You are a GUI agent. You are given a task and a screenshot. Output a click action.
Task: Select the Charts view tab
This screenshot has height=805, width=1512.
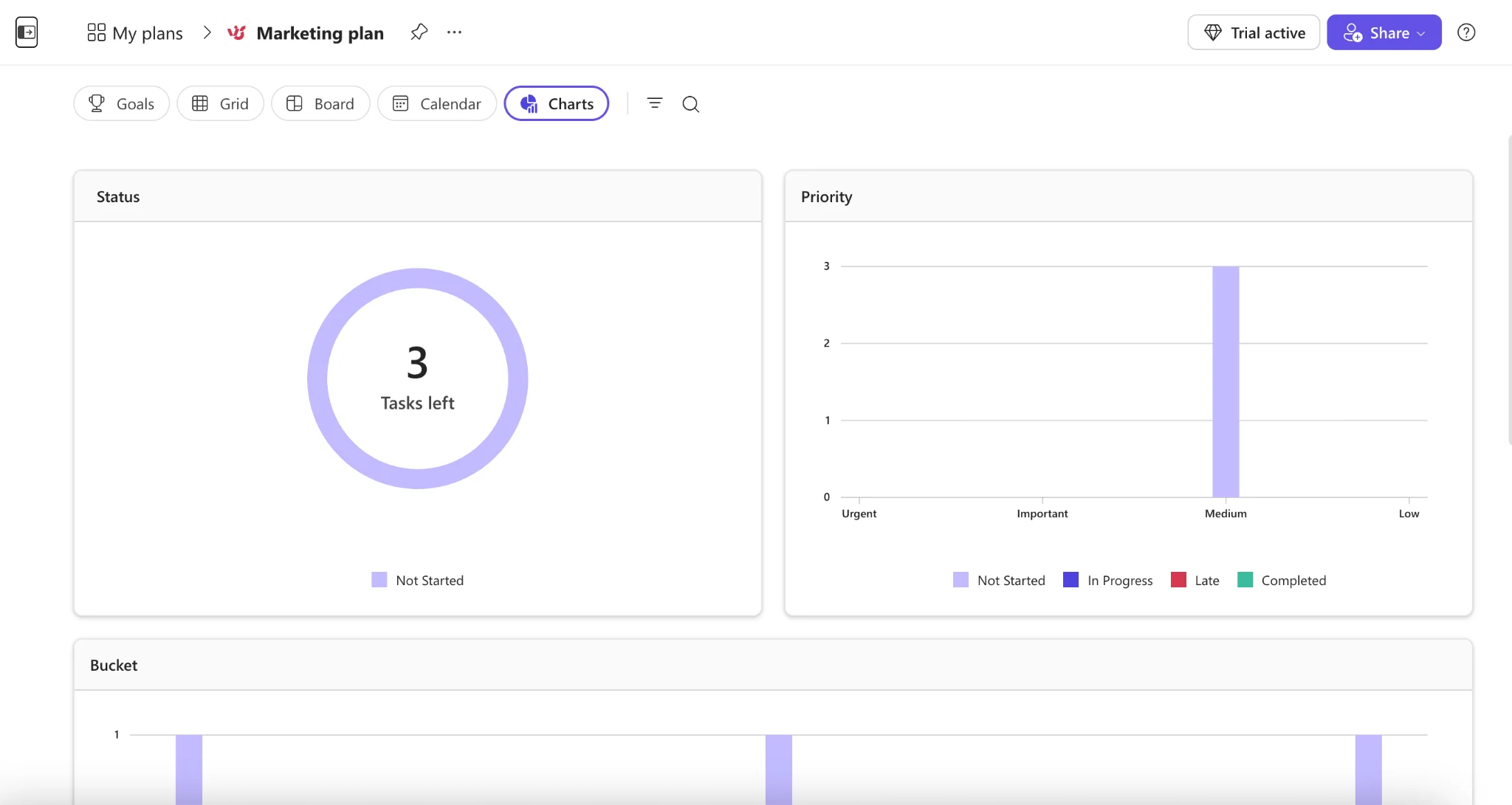point(557,103)
